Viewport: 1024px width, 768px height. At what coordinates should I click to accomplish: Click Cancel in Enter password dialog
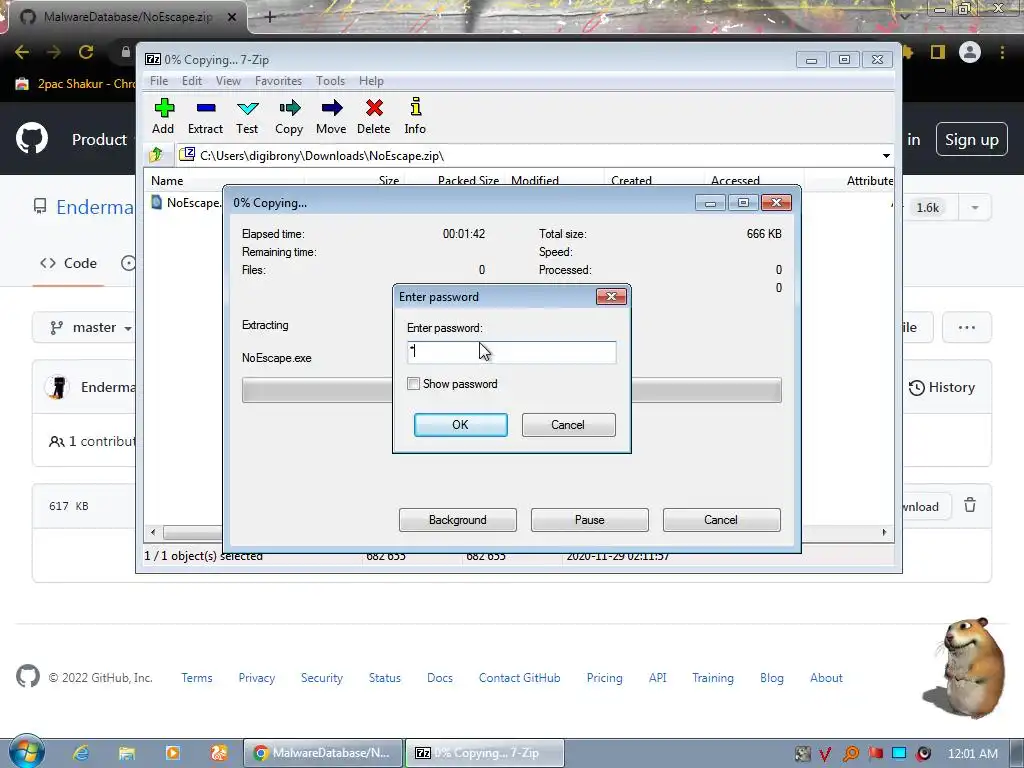click(568, 424)
